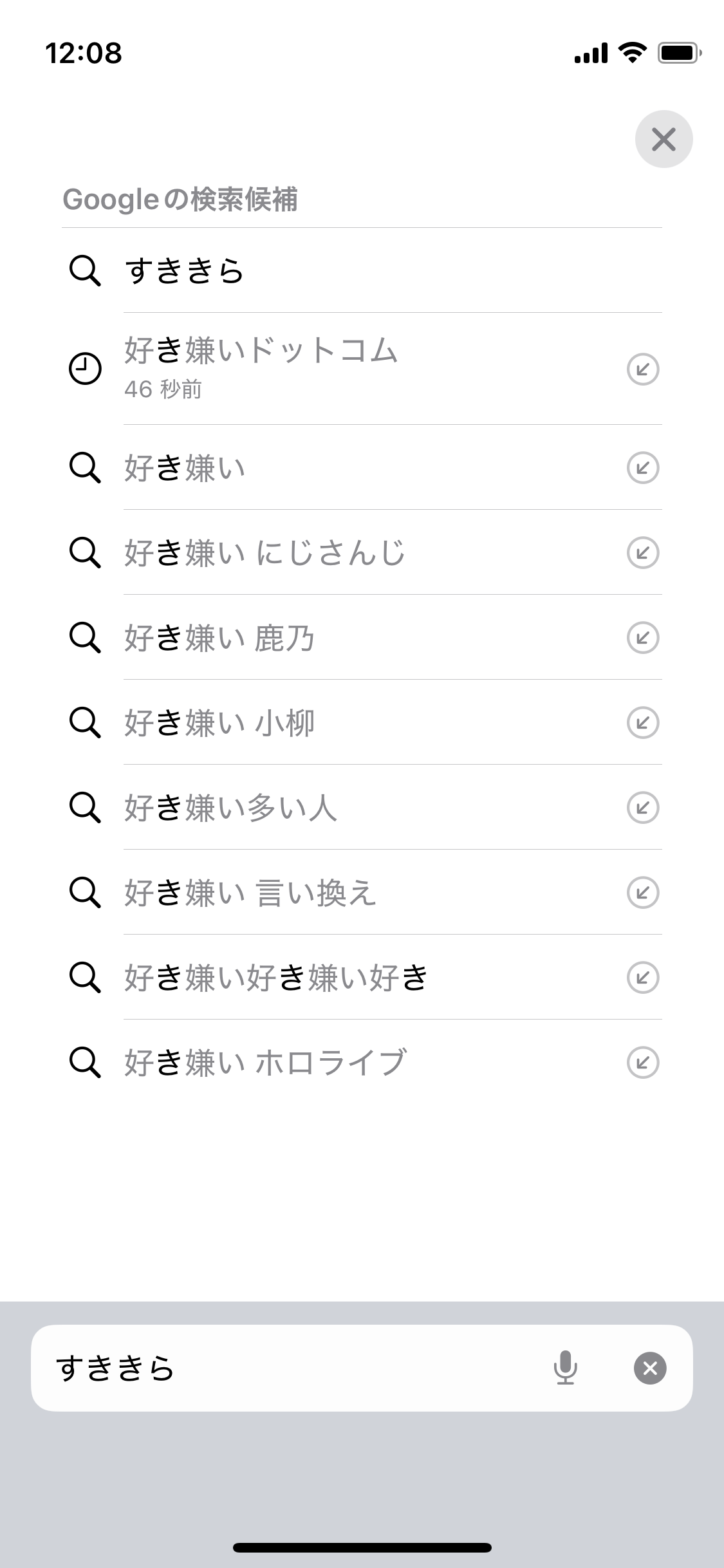Image resolution: width=724 pixels, height=1568 pixels.
Task: Tap fill-in arrow for 好き嫌い にじさんじ
Action: (x=642, y=552)
